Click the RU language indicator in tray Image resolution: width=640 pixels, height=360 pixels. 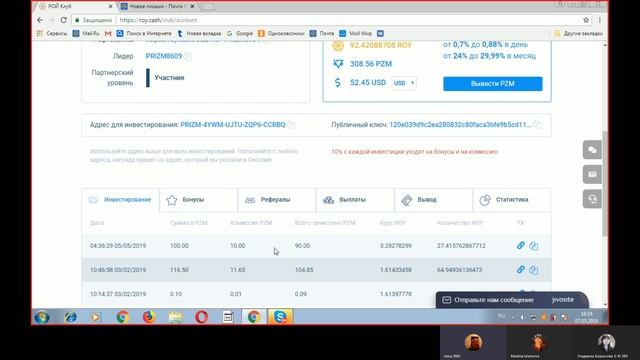point(501,316)
